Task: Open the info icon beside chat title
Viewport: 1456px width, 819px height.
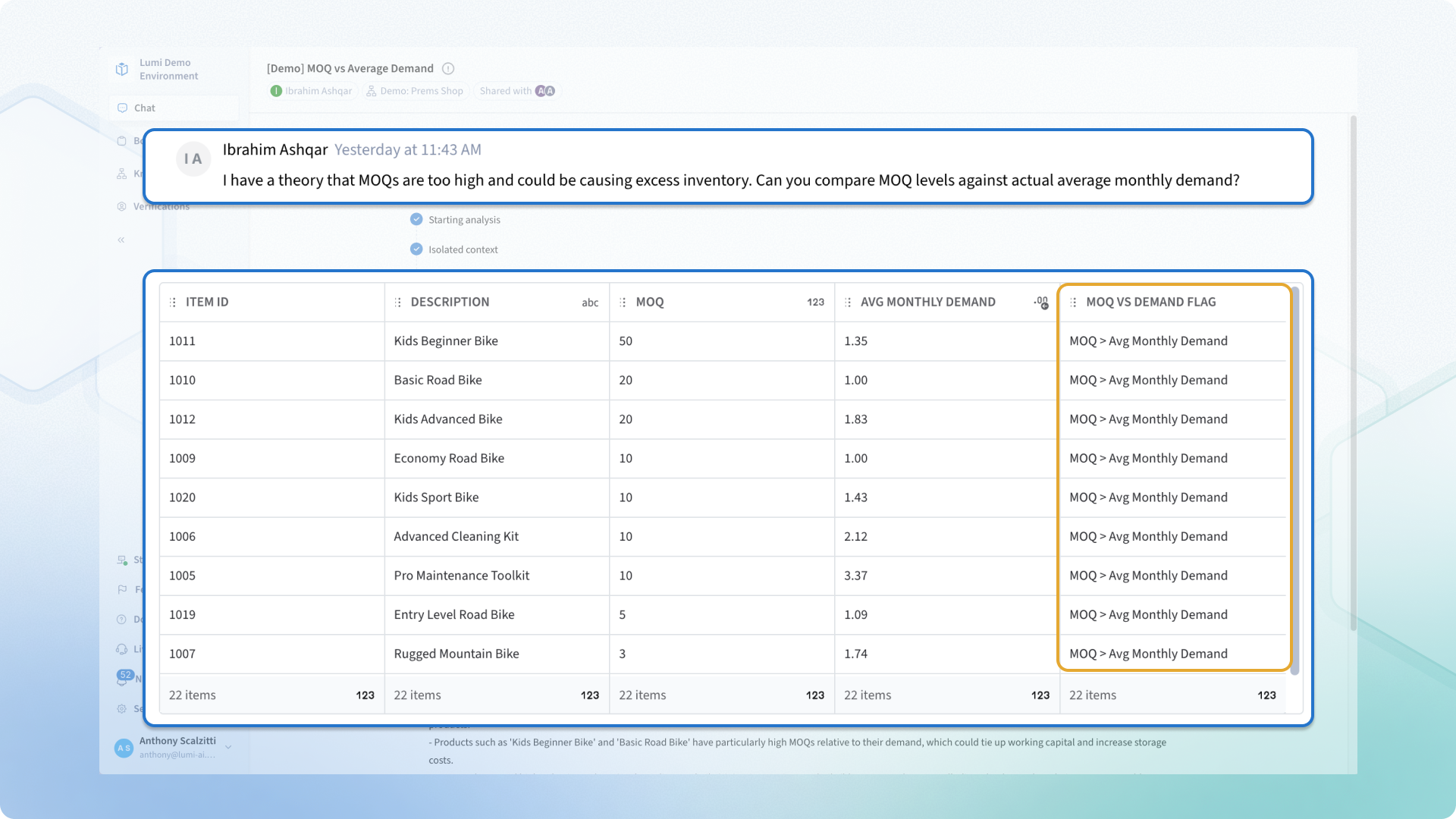Action: [448, 69]
